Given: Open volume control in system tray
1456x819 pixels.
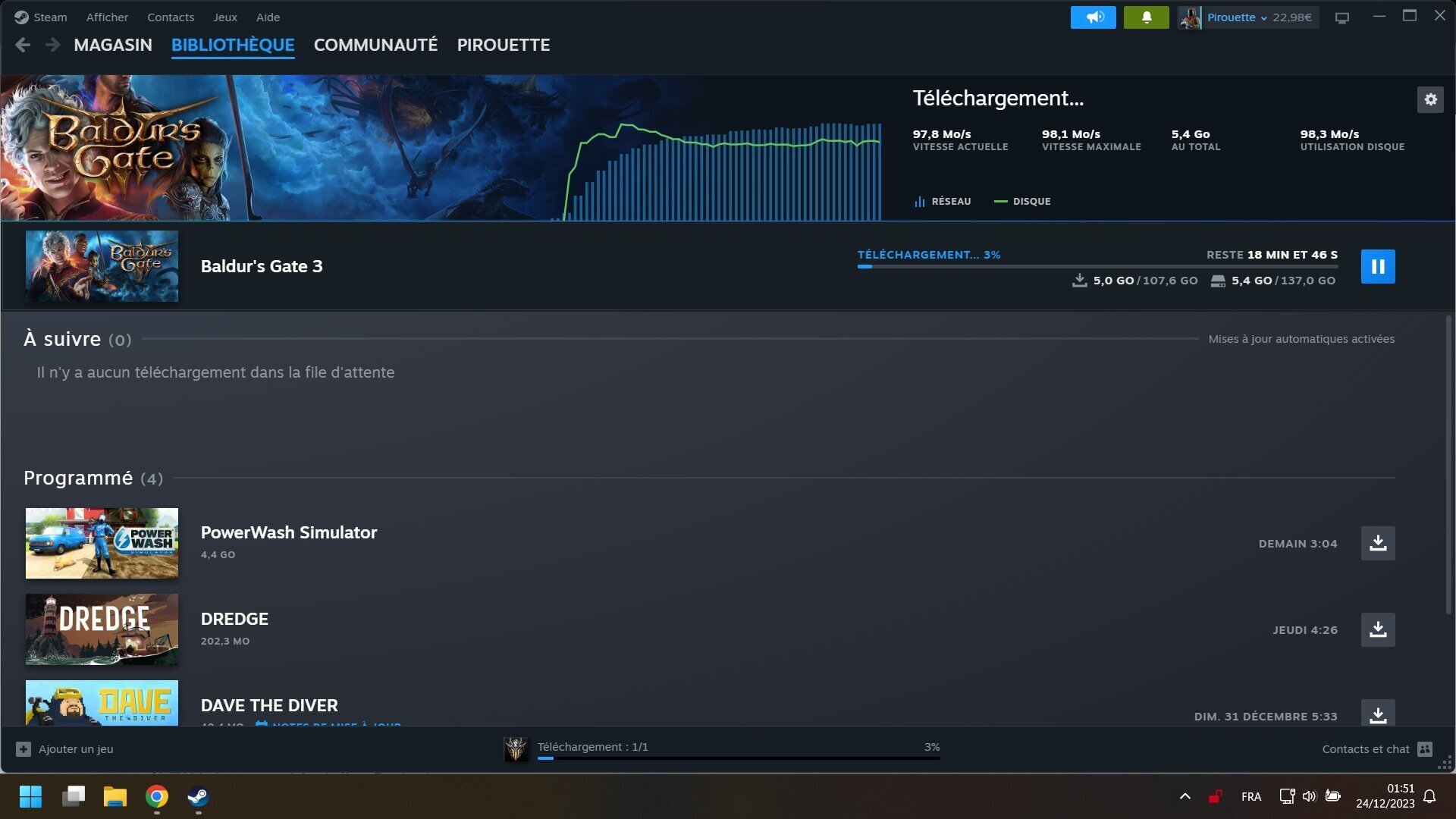Looking at the screenshot, I should coord(1309,796).
